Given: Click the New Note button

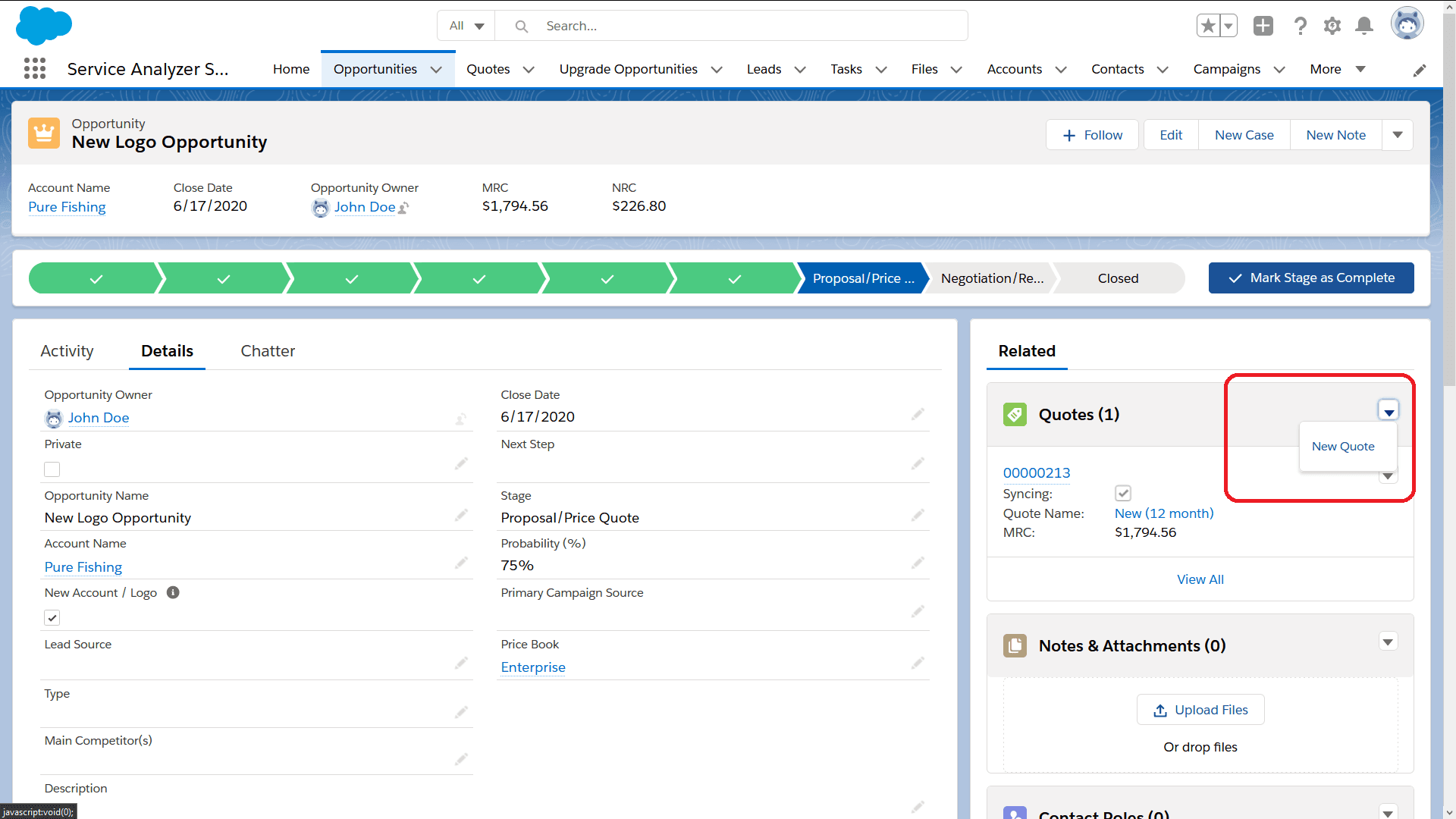Looking at the screenshot, I should [1335, 135].
